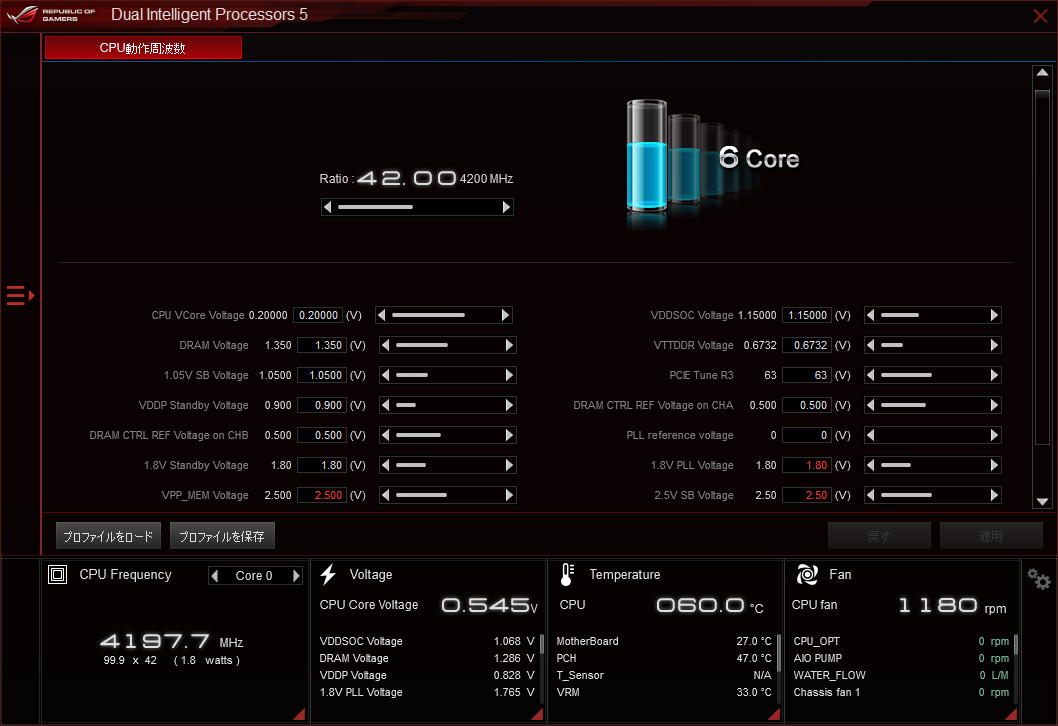Click the DRAM CTRL REF Voltage on CHA slider
The image size is (1058, 726).
click(932, 405)
